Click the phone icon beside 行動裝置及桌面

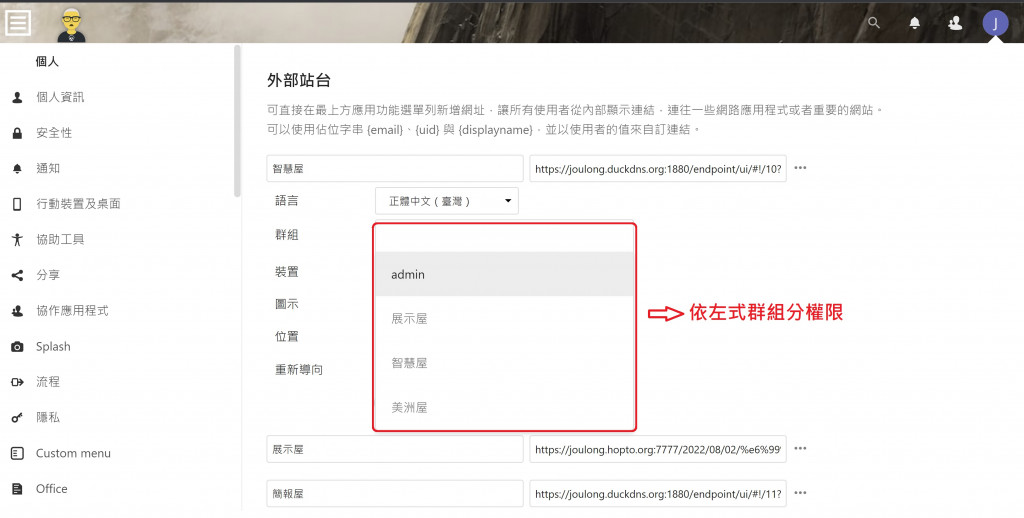tap(18, 204)
